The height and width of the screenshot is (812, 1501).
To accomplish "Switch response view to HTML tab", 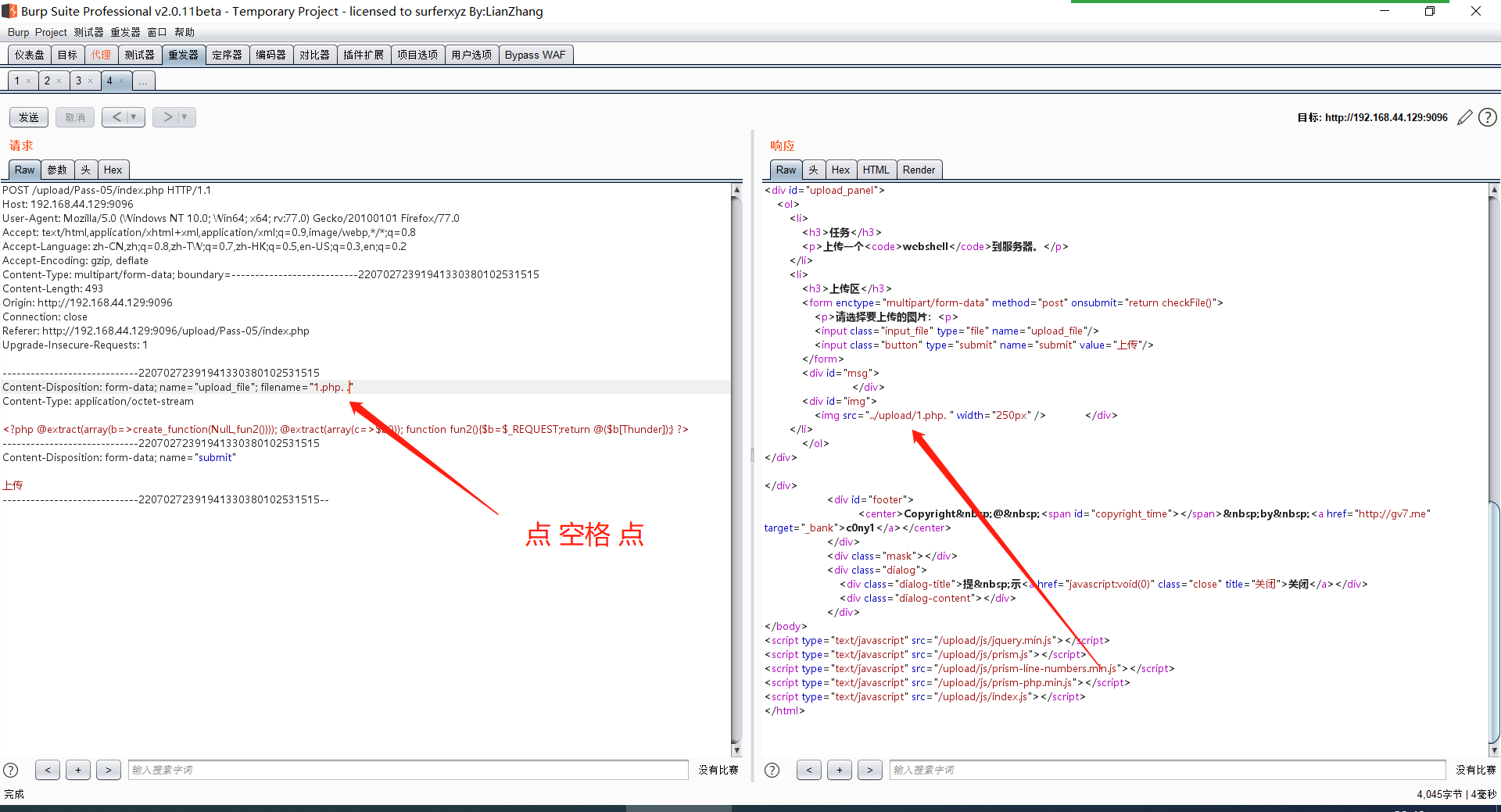I will pyautogui.click(x=876, y=170).
